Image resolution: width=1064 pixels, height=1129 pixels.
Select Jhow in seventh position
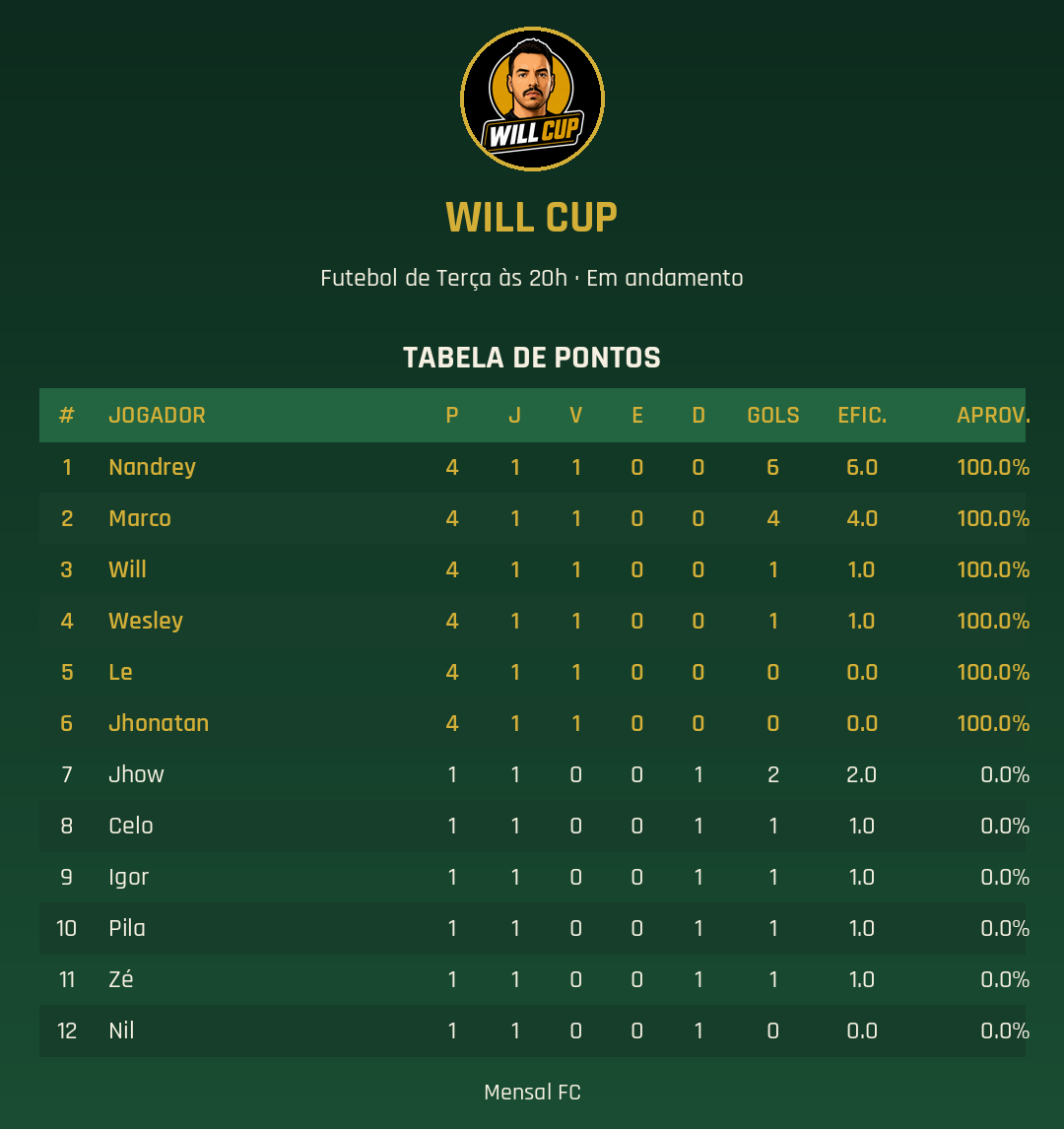coord(136,774)
